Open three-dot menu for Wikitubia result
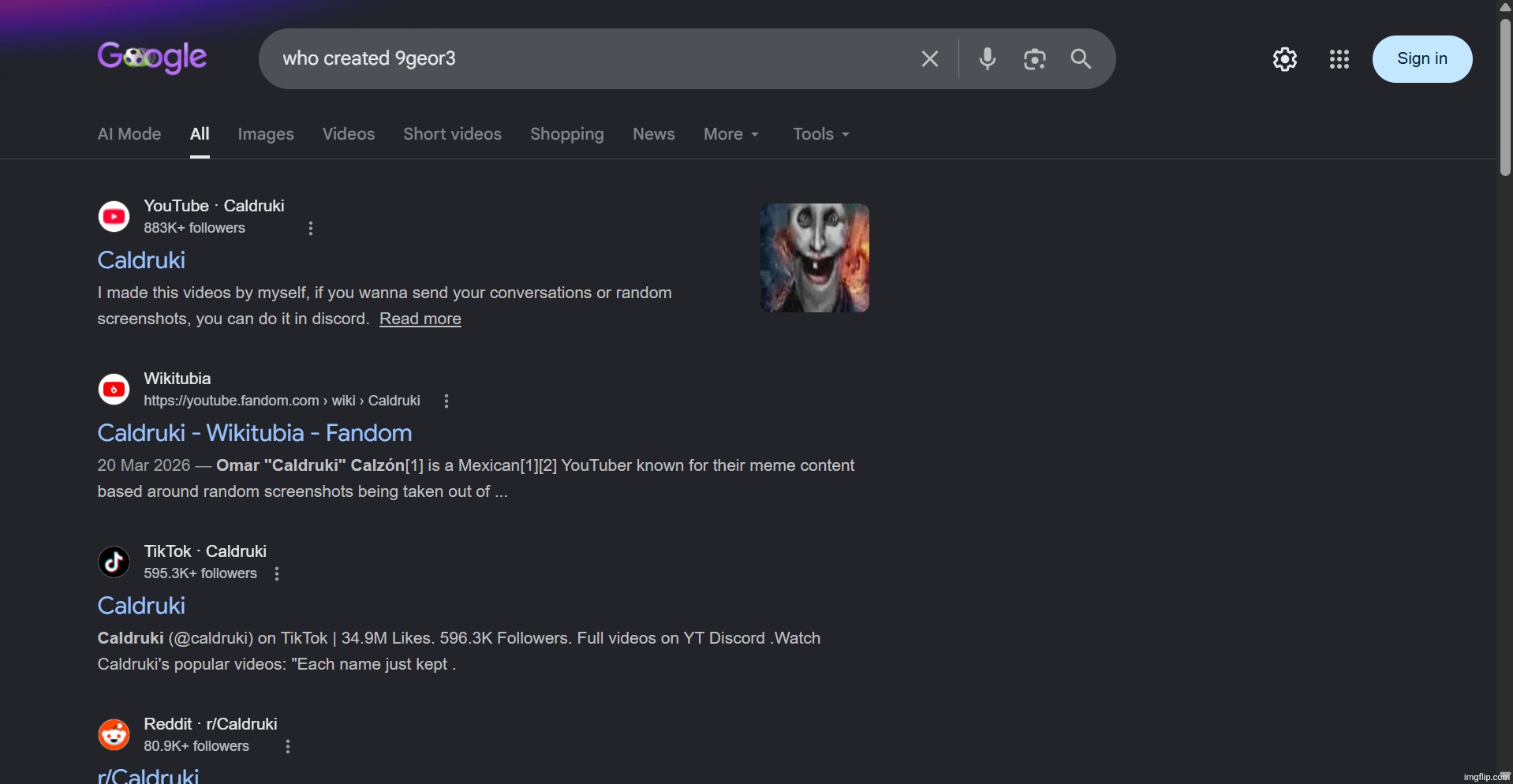This screenshot has height=784, width=1513. point(446,401)
